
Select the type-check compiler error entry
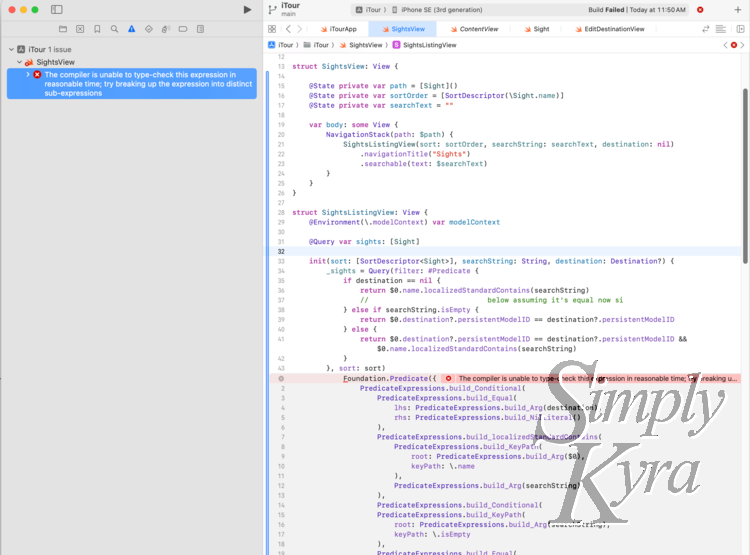[x=132, y=84]
